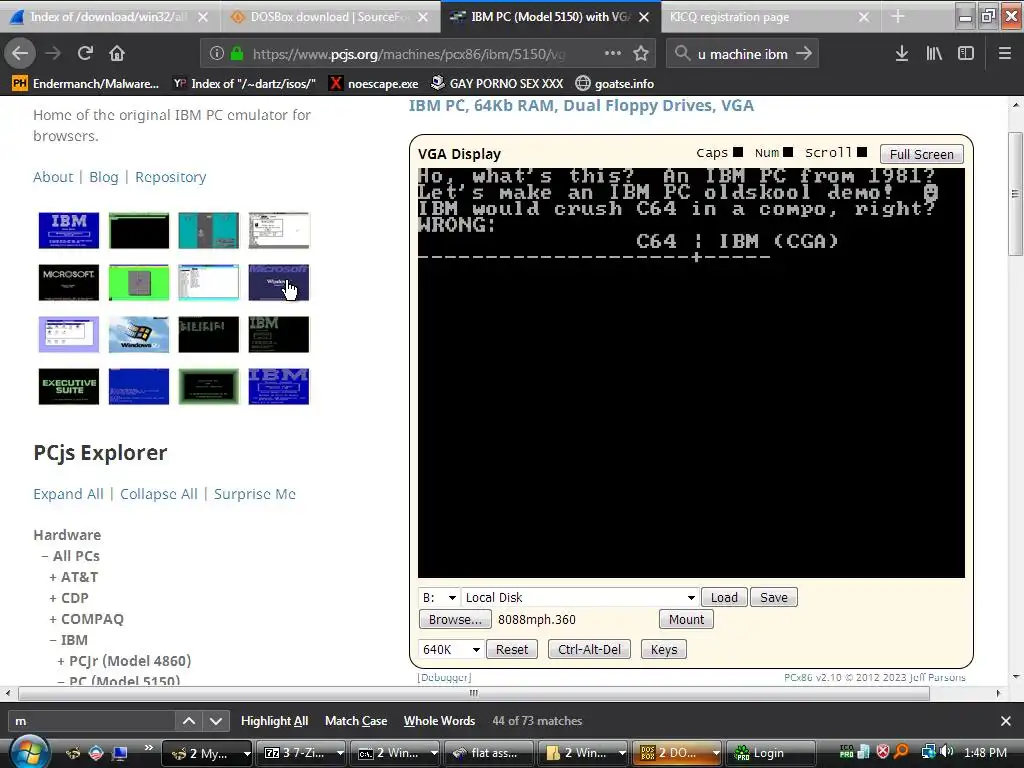1024x768 pixels.
Task: Open the Local Disk dropdown
Action: tap(580, 598)
